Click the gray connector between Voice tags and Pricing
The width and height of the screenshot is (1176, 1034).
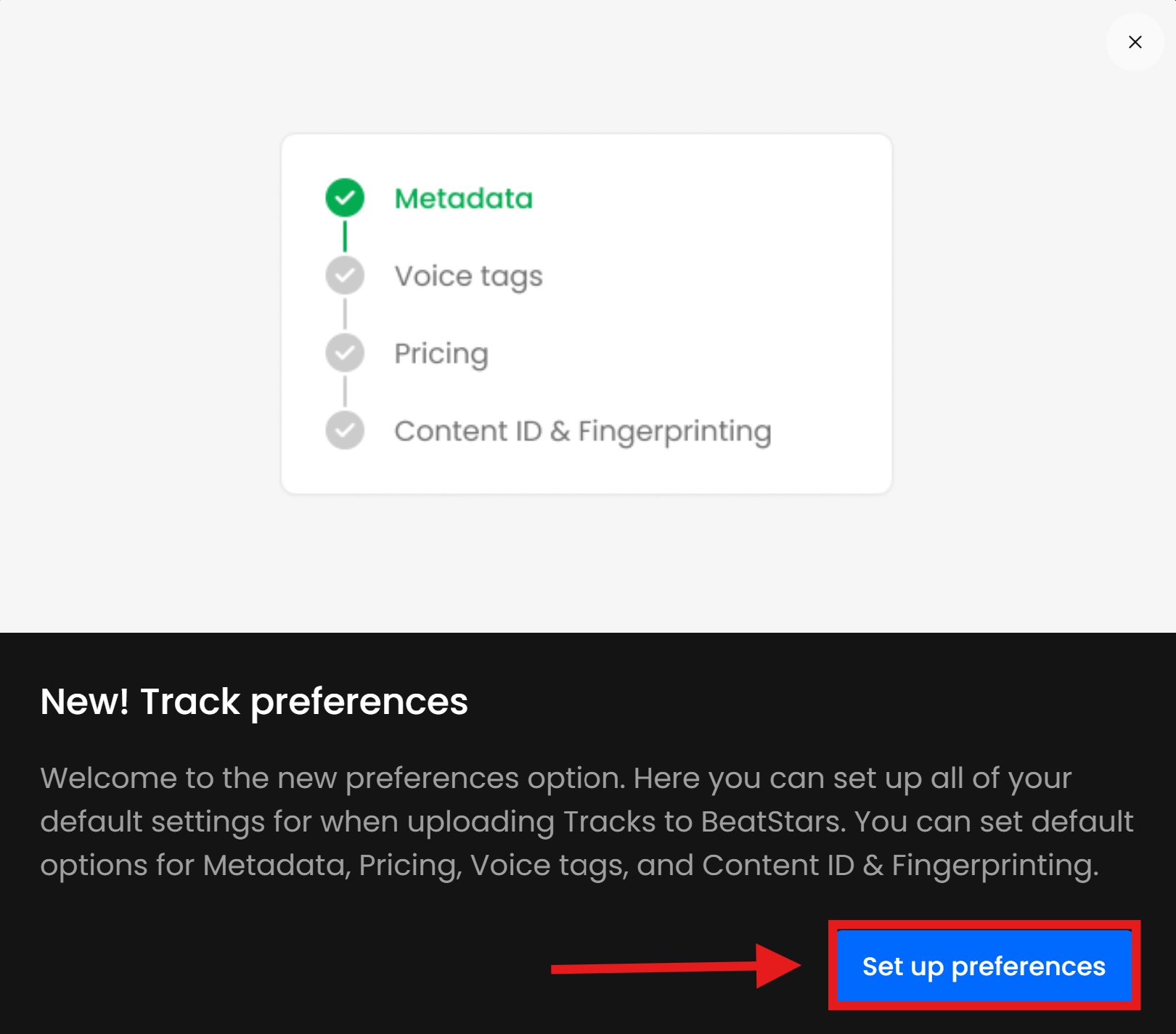click(x=345, y=314)
